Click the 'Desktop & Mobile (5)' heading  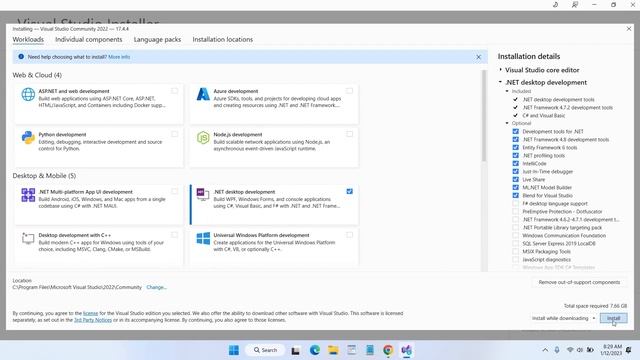point(44,176)
